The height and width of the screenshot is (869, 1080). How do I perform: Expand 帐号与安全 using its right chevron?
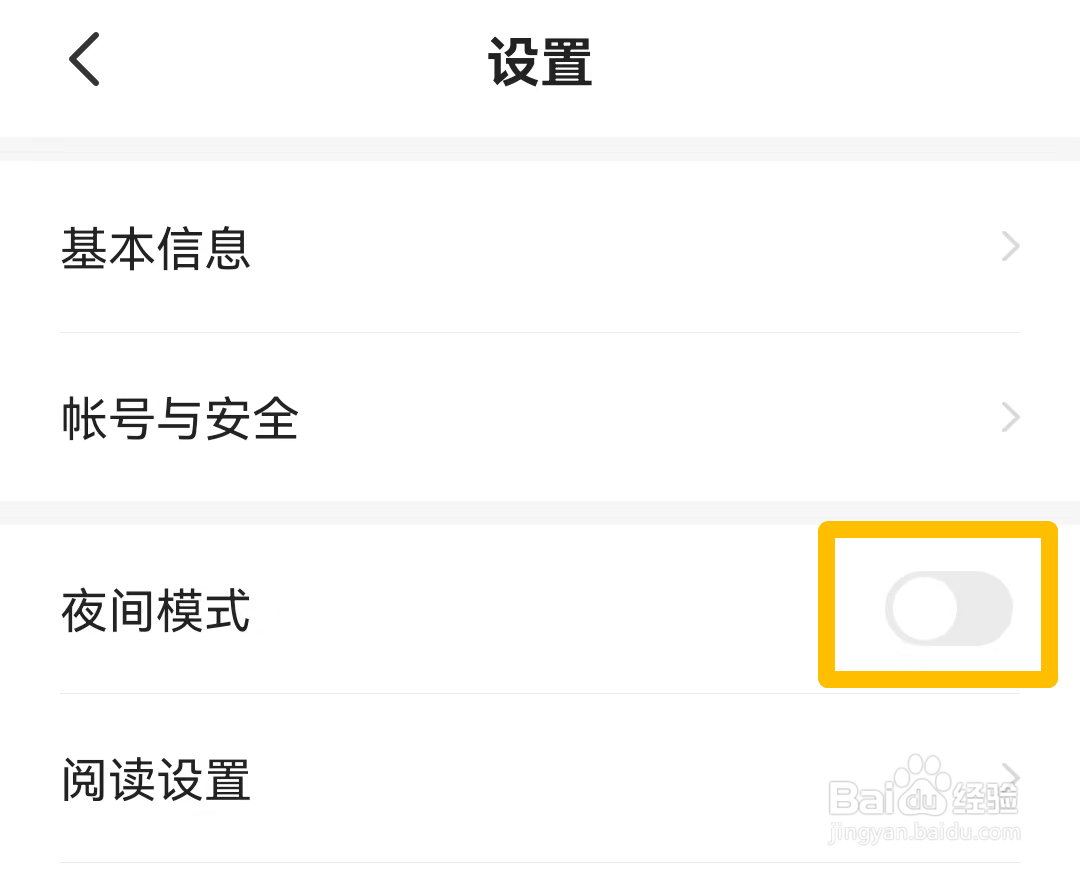tap(1010, 417)
